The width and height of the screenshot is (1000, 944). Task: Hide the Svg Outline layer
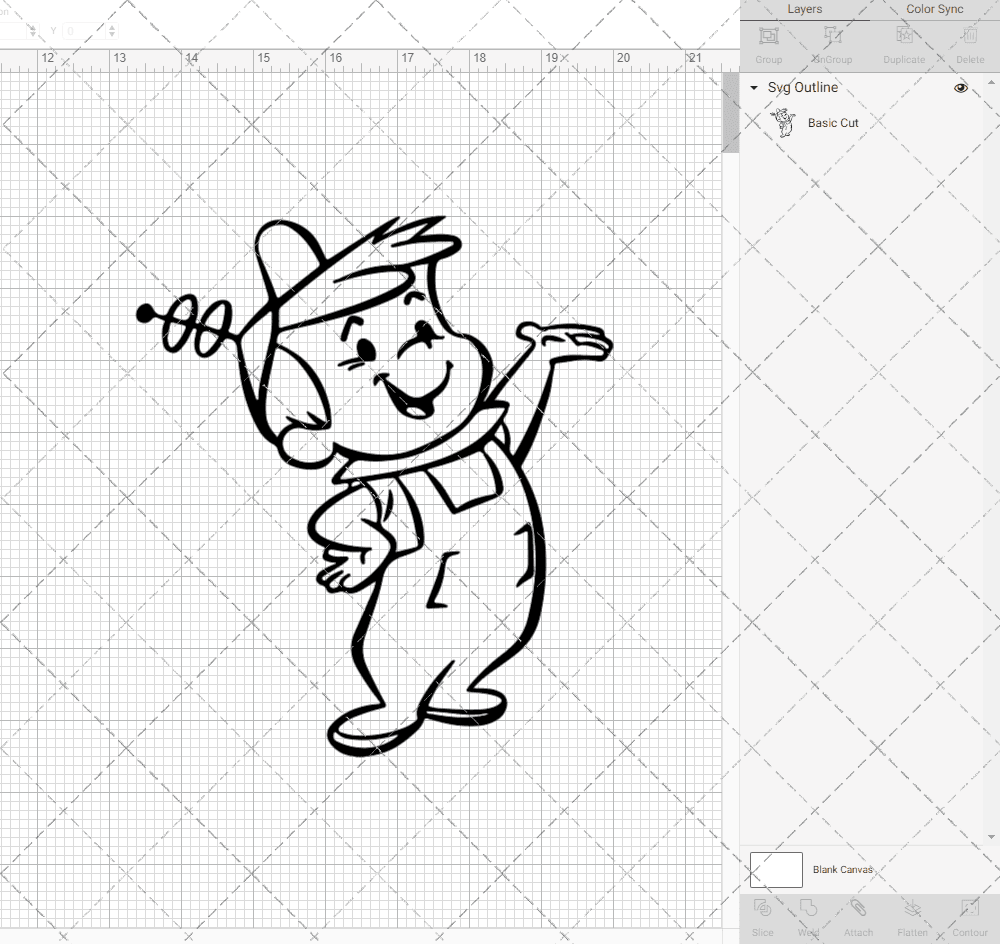pos(960,88)
